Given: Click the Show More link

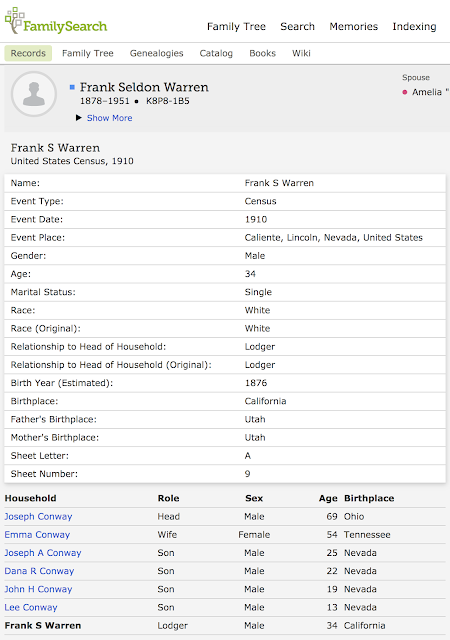Looking at the screenshot, I should coord(109,118).
